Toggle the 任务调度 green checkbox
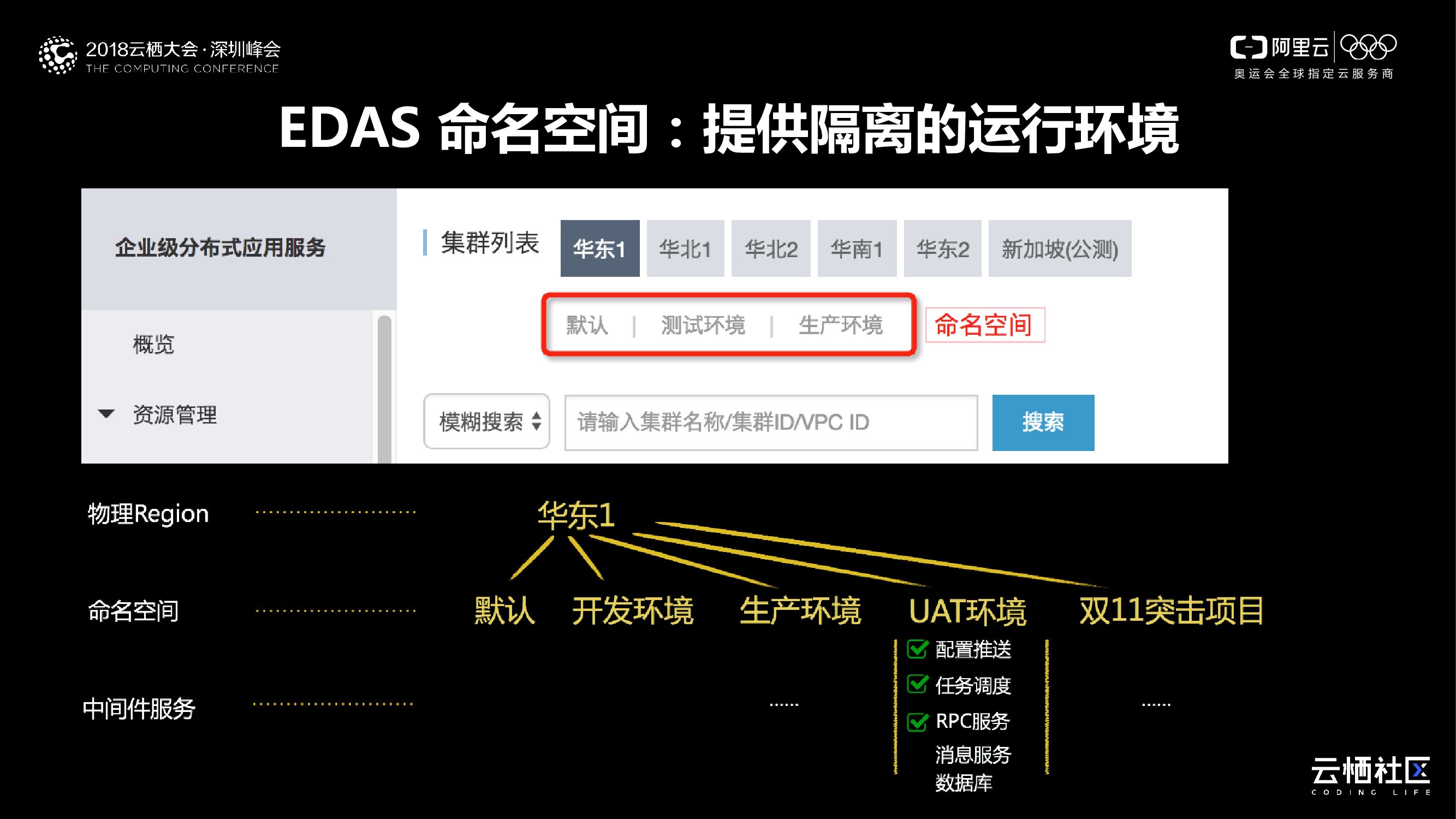This screenshot has width=1456, height=819. (x=917, y=685)
